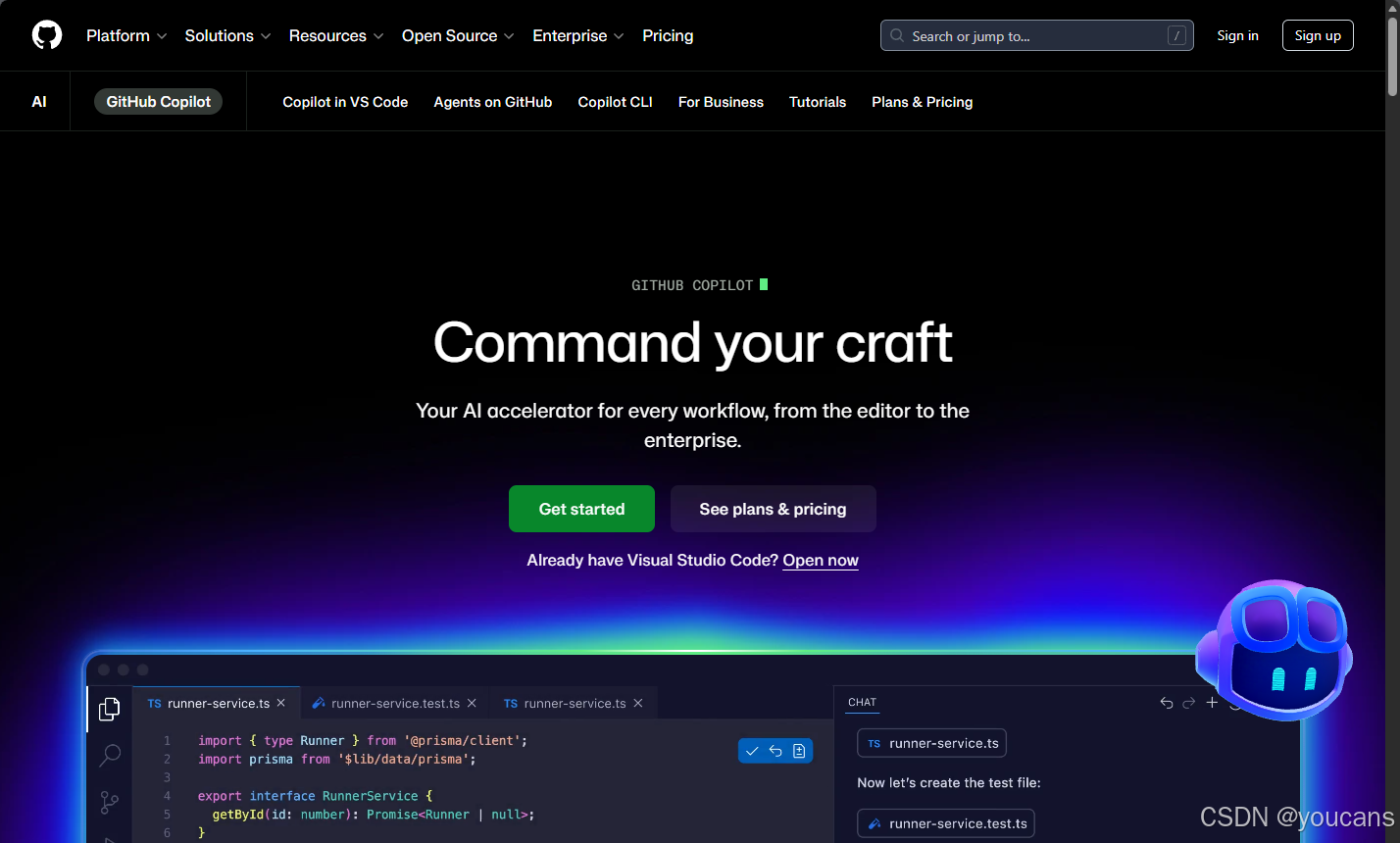Open Plans & Pricing in sub-navigation
Image resolution: width=1400 pixels, height=843 pixels.
point(923,102)
